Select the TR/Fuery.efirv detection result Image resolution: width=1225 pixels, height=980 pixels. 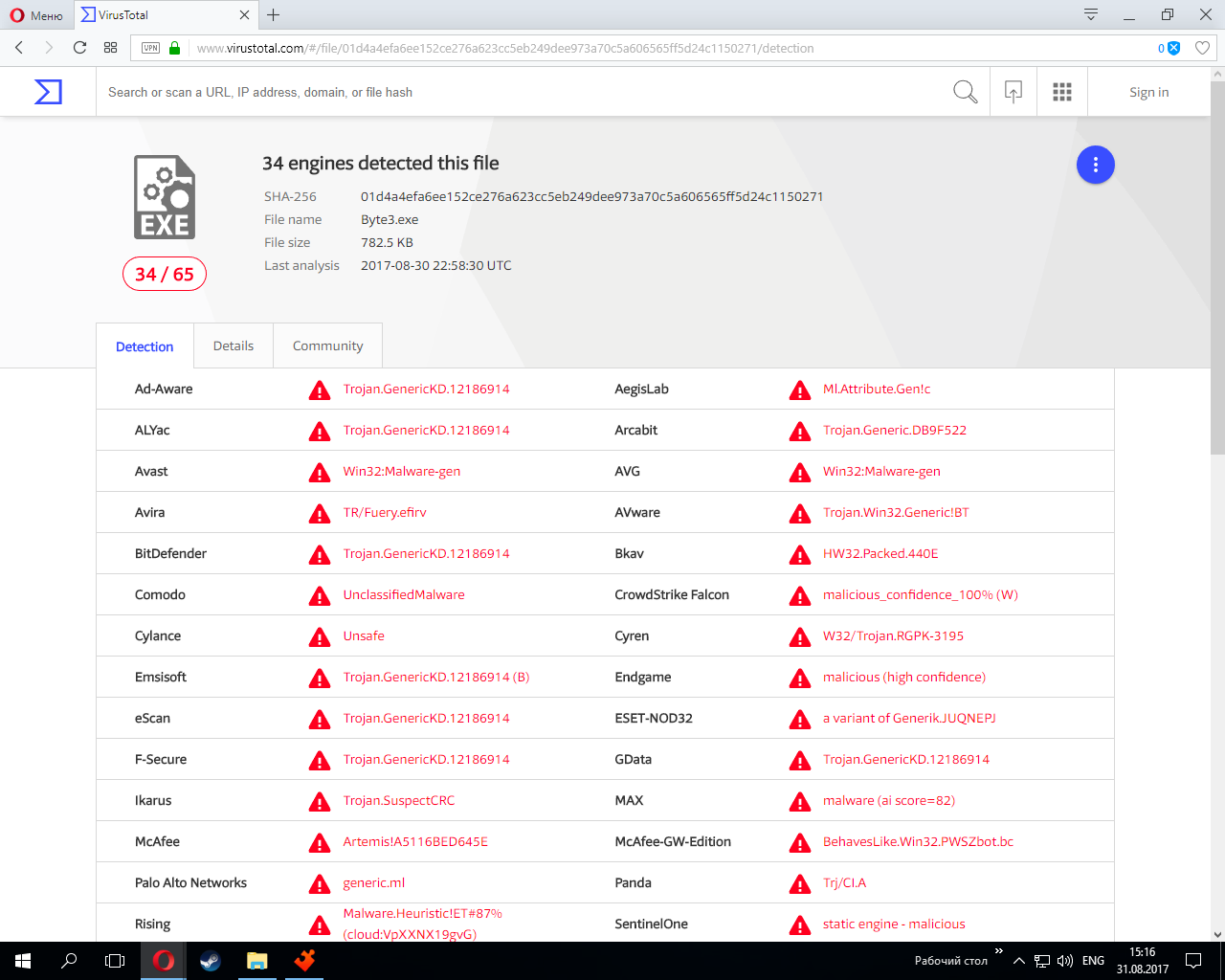point(385,512)
